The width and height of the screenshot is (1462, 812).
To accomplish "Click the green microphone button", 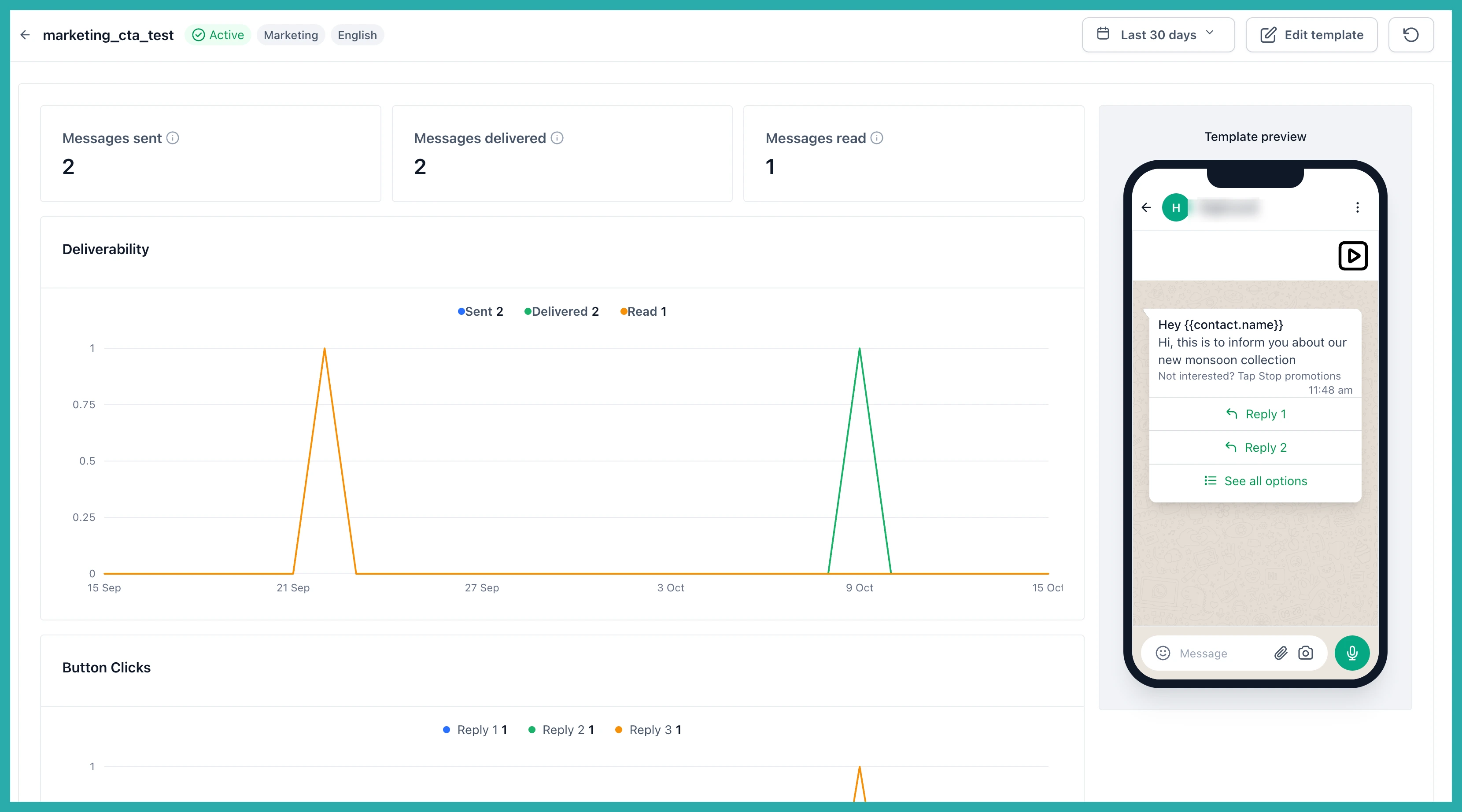I will 1352,653.
